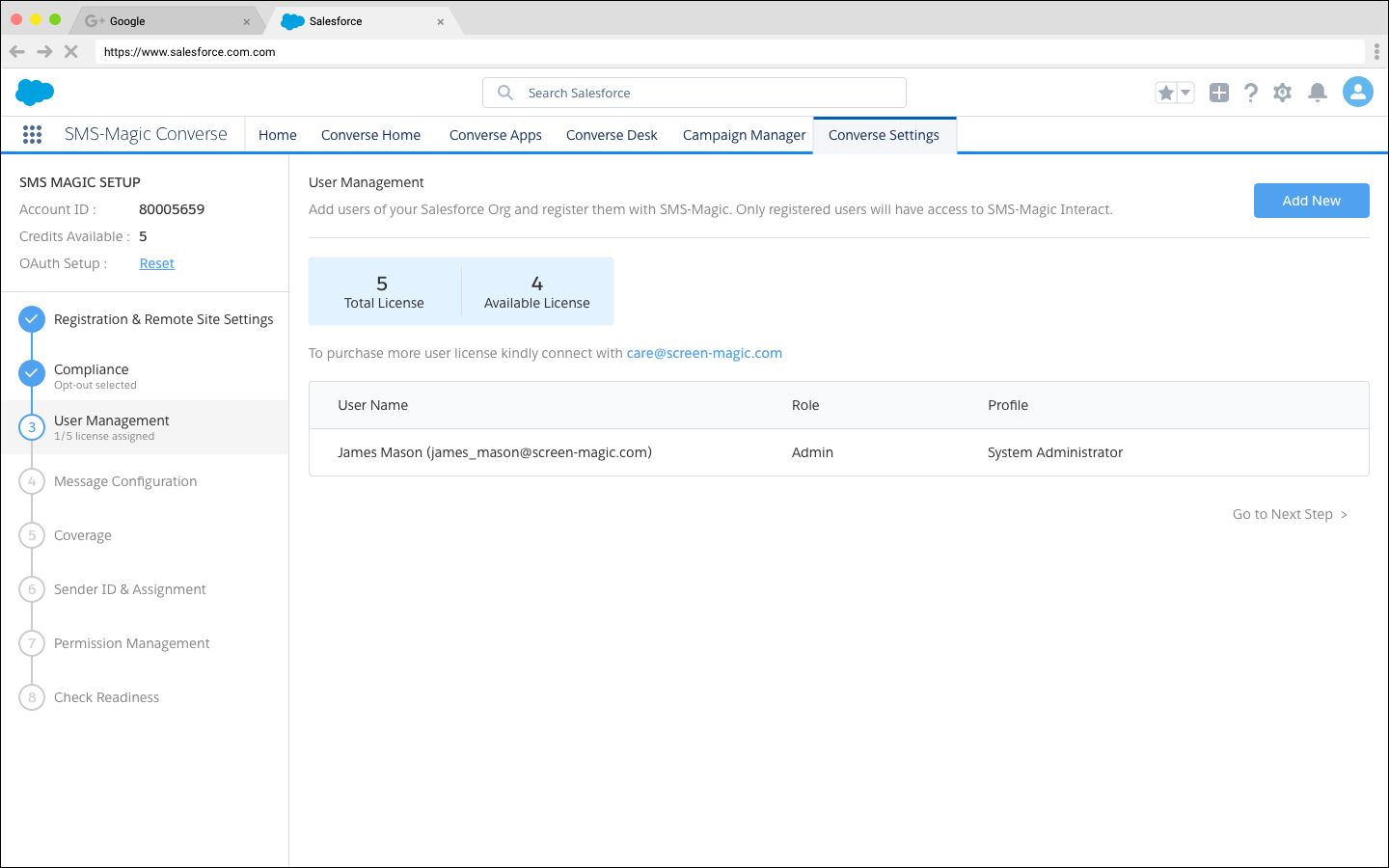The height and width of the screenshot is (868, 1389).
Task: Open the App Launcher grid icon
Action: [x=32, y=134]
